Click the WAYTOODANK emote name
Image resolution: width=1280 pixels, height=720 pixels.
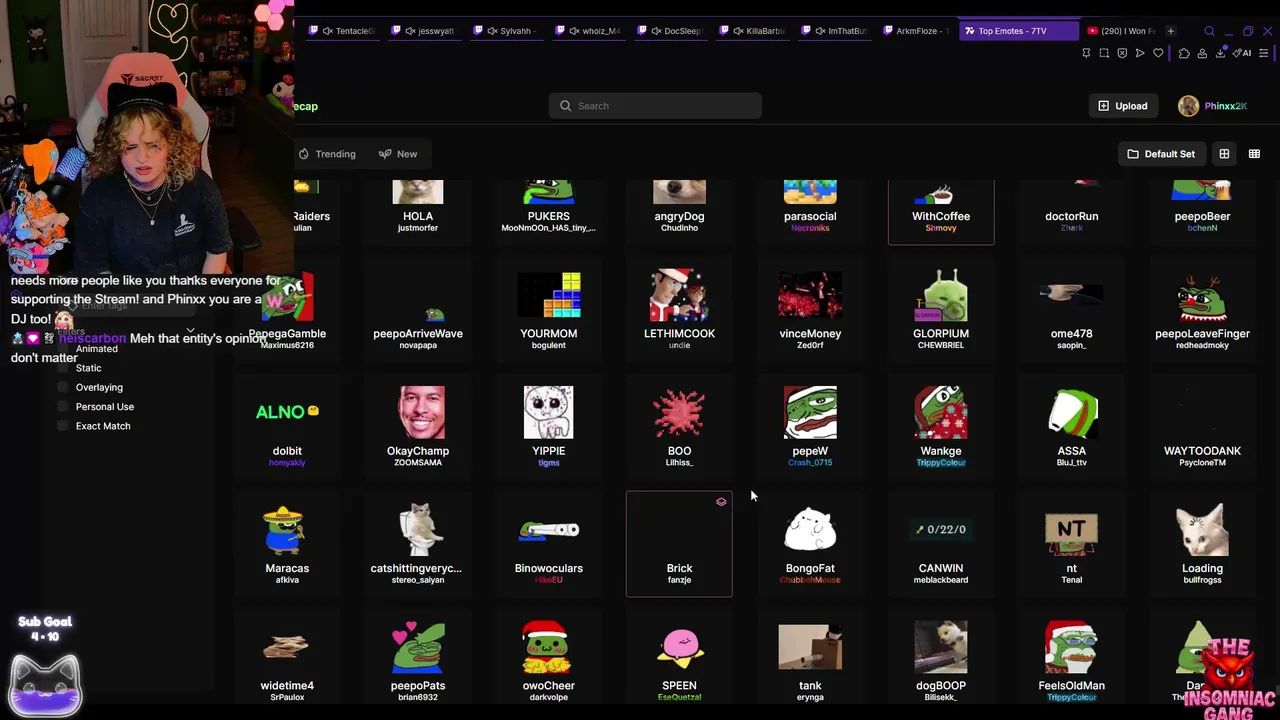tap(1202, 451)
